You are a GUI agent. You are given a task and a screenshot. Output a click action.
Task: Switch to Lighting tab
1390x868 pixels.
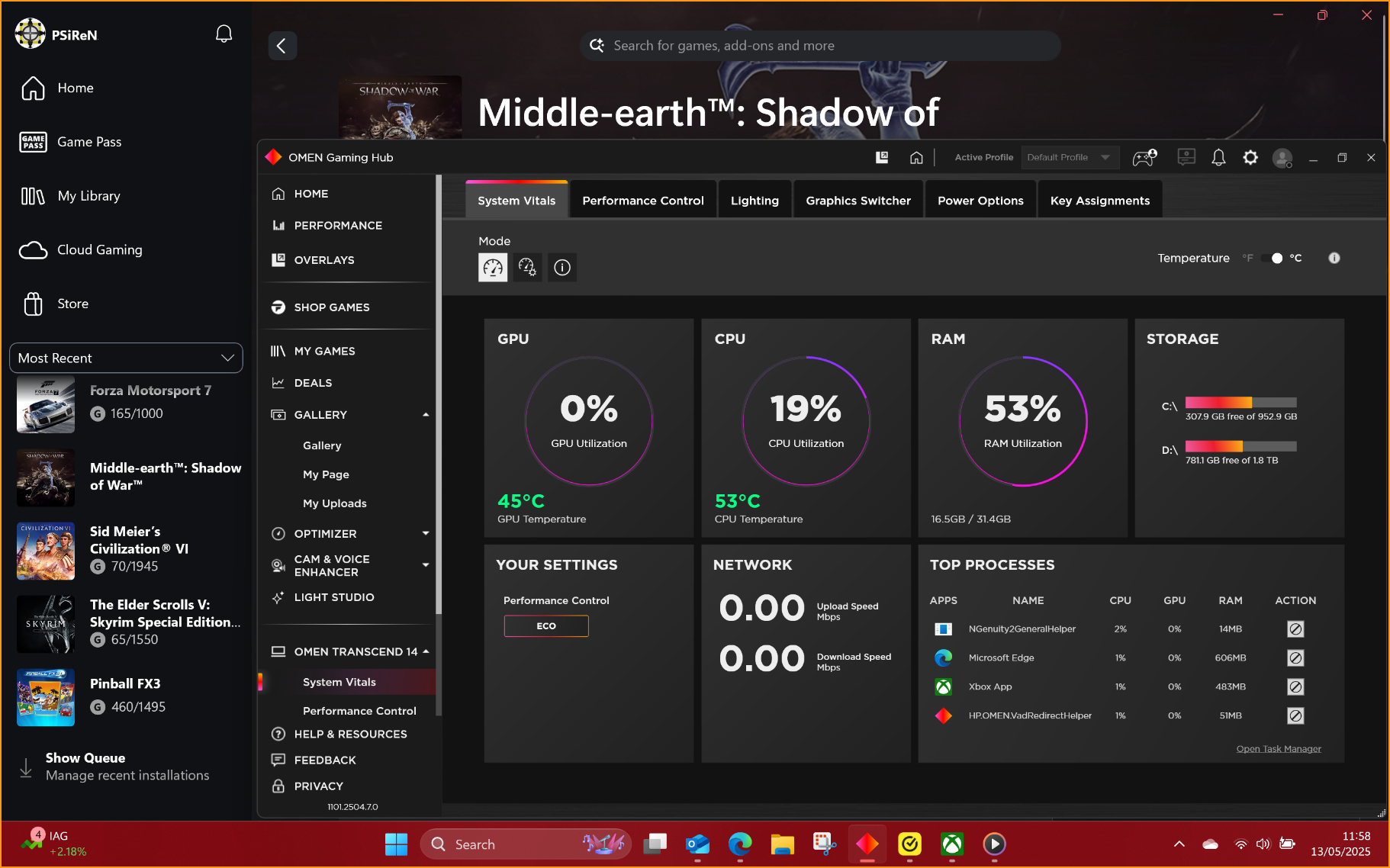[755, 201]
